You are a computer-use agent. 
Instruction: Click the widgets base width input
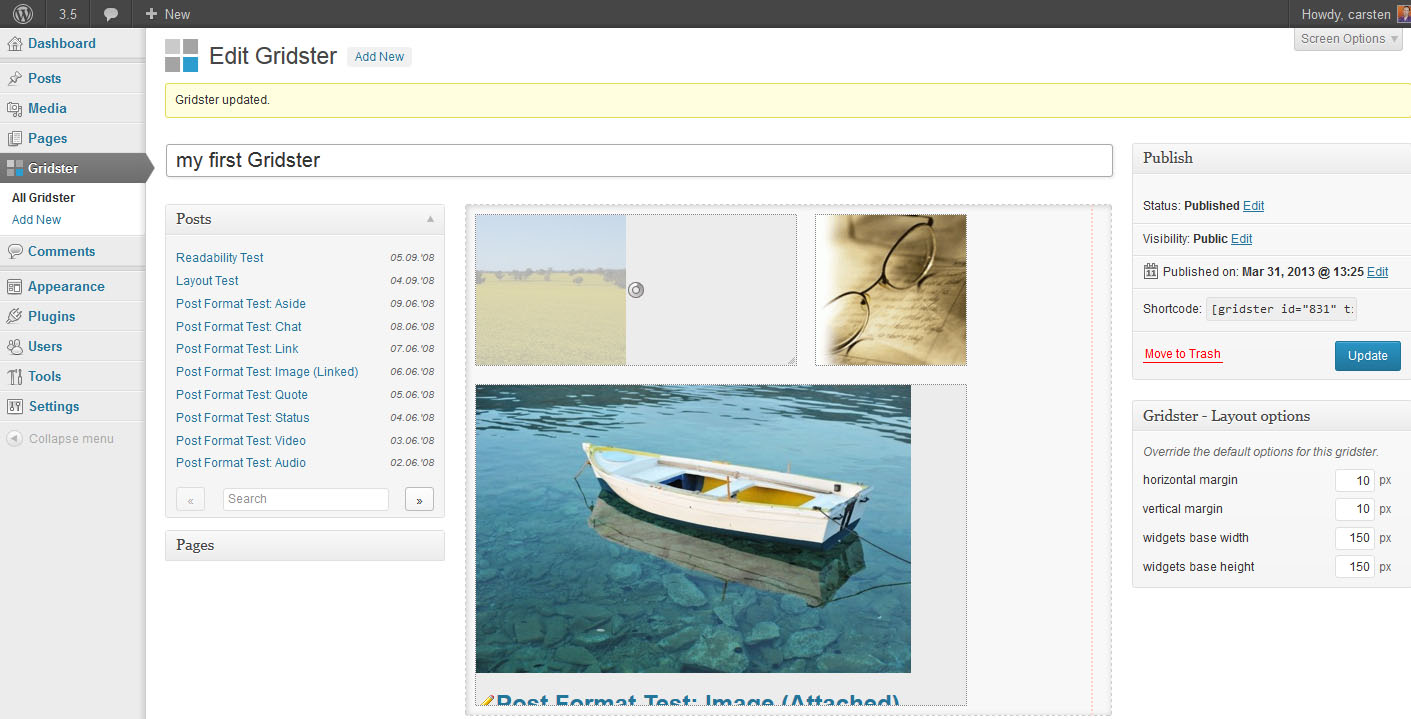(x=1355, y=539)
